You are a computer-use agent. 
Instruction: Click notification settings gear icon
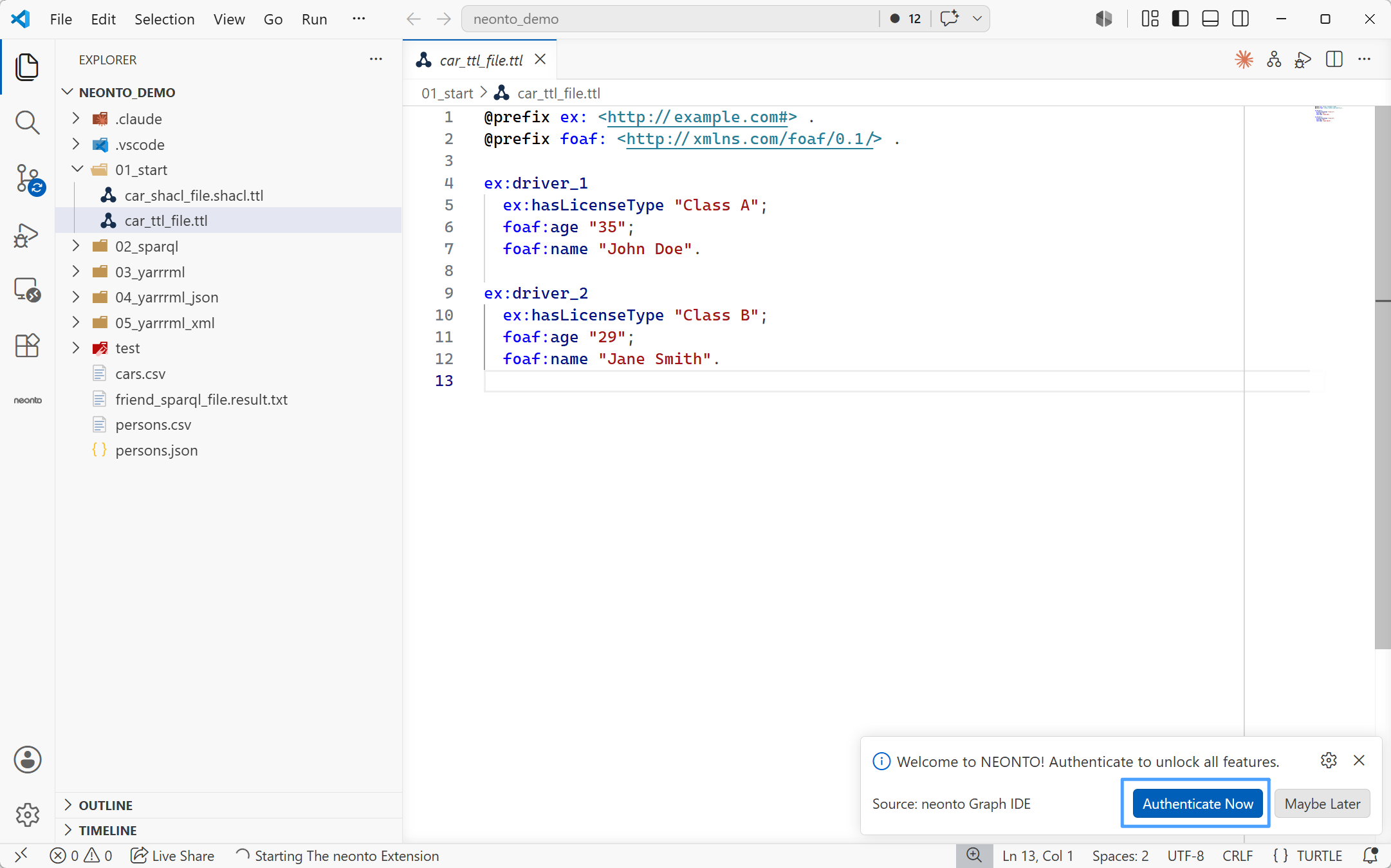pyautogui.click(x=1329, y=761)
